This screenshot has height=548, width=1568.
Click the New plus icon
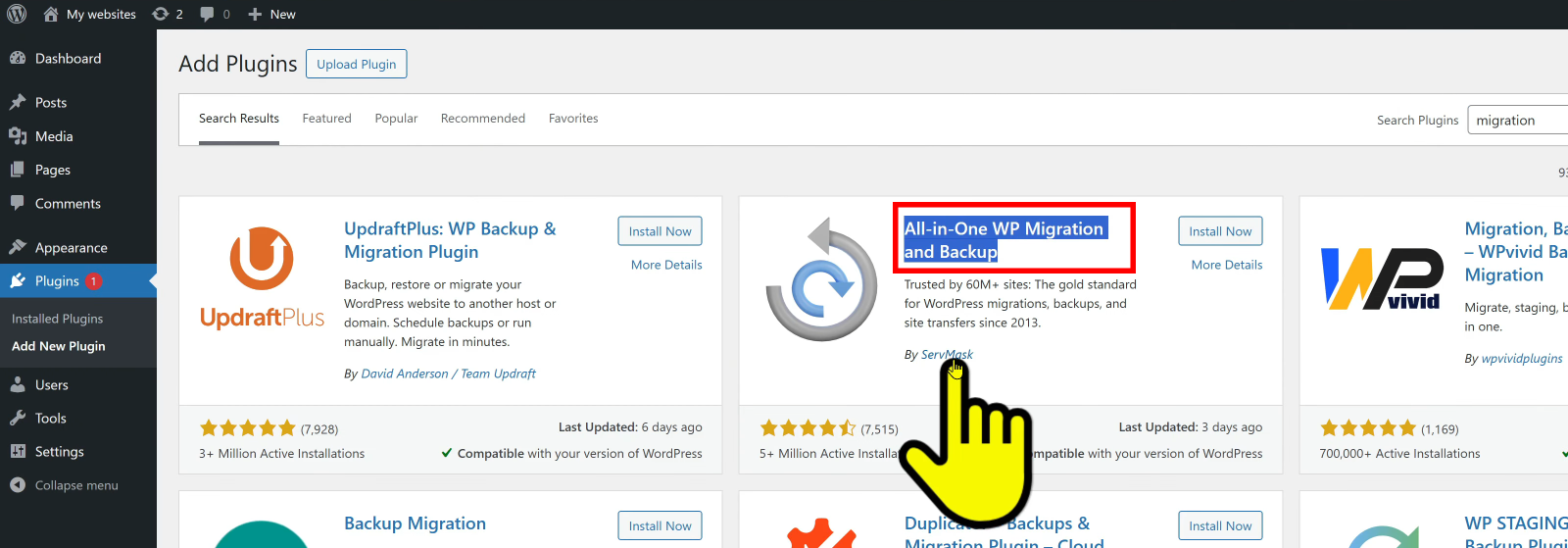255,14
